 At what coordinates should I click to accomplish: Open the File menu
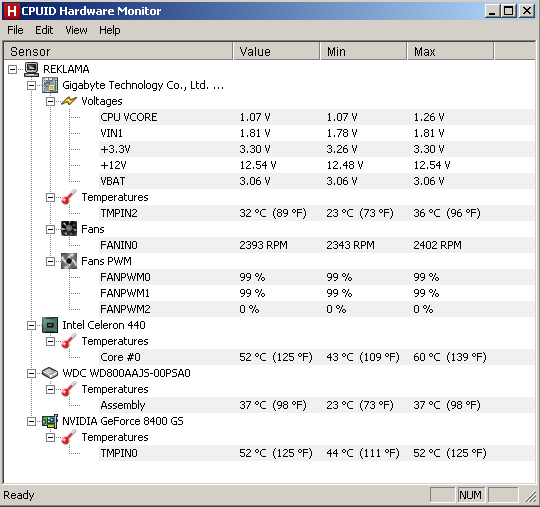pyautogui.click(x=15, y=30)
